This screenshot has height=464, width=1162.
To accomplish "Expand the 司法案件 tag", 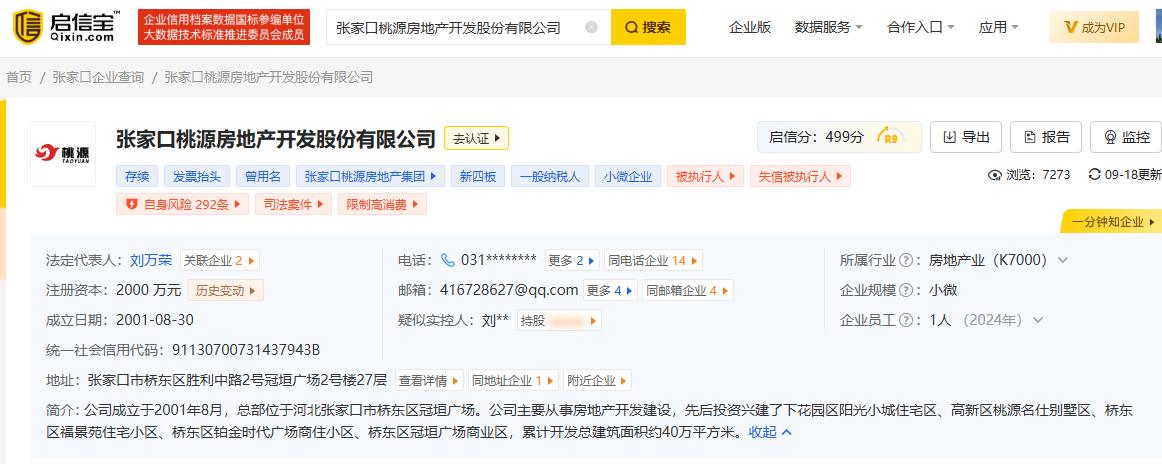I will pyautogui.click(x=293, y=205).
